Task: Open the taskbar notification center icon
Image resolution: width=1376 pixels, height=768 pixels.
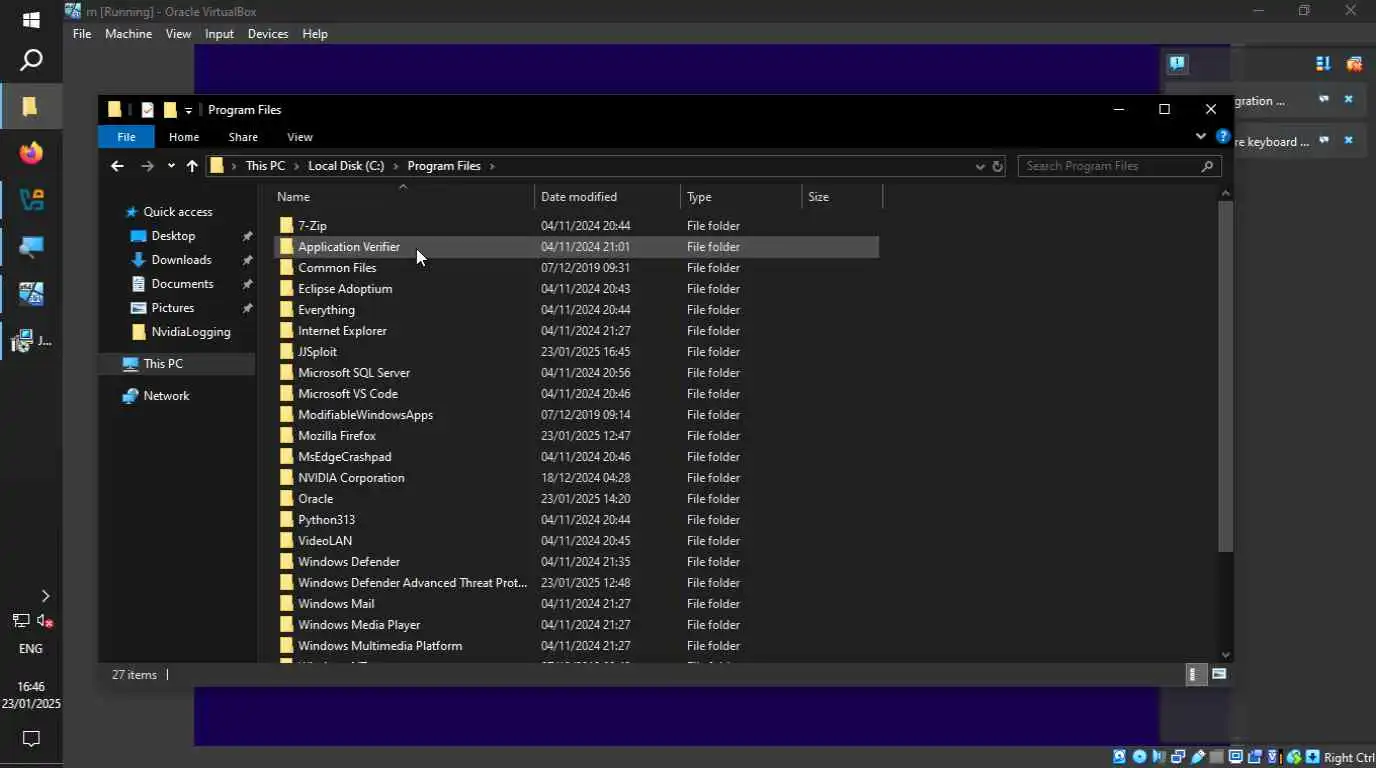Action: pyautogui.click(x=31, y=739)
